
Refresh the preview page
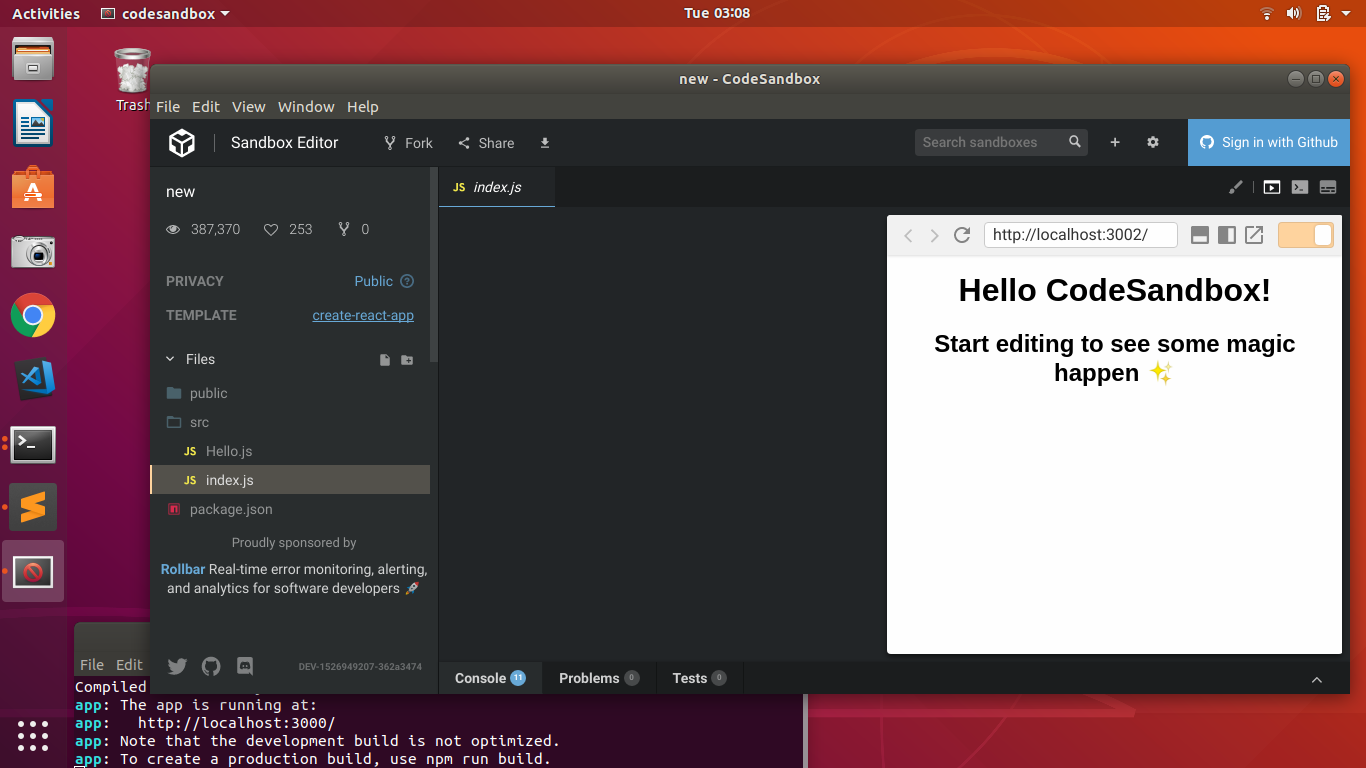coord(962,235)
